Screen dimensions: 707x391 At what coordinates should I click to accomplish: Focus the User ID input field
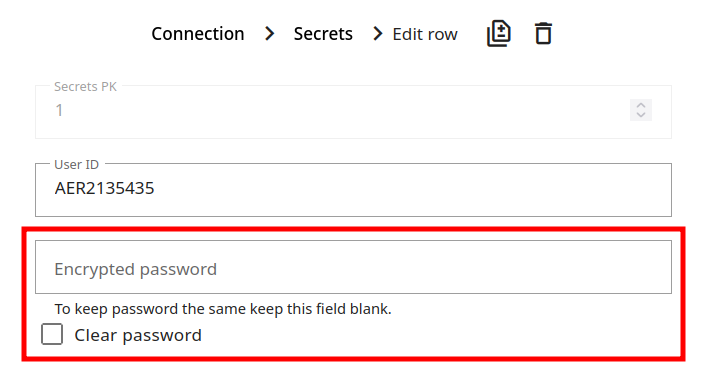click(354, 190)
